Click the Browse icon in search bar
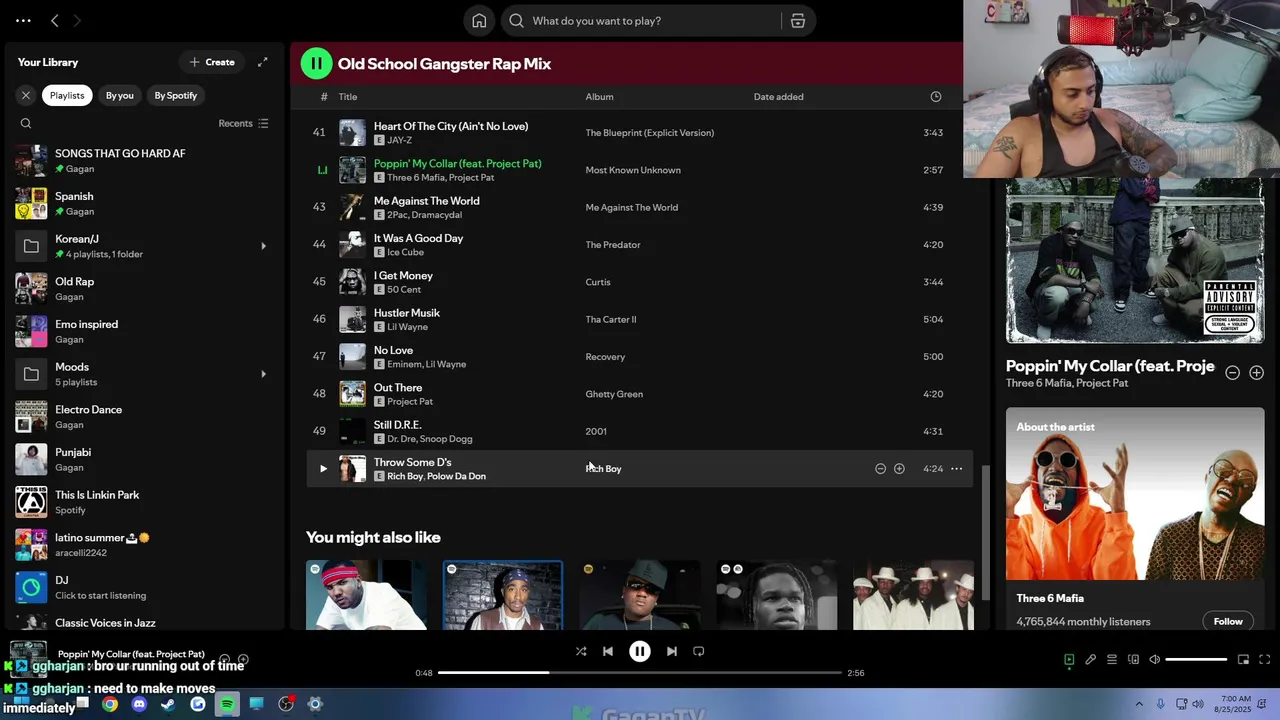This screenshot has width=1280, height=720. click(x=798, y=21)
